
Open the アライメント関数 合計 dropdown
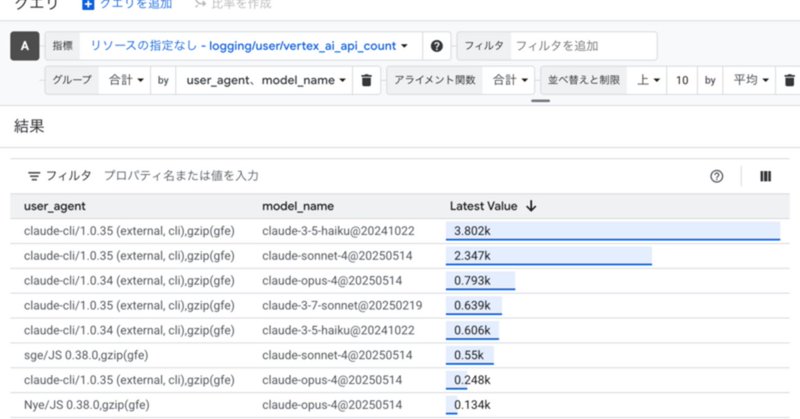509,80
